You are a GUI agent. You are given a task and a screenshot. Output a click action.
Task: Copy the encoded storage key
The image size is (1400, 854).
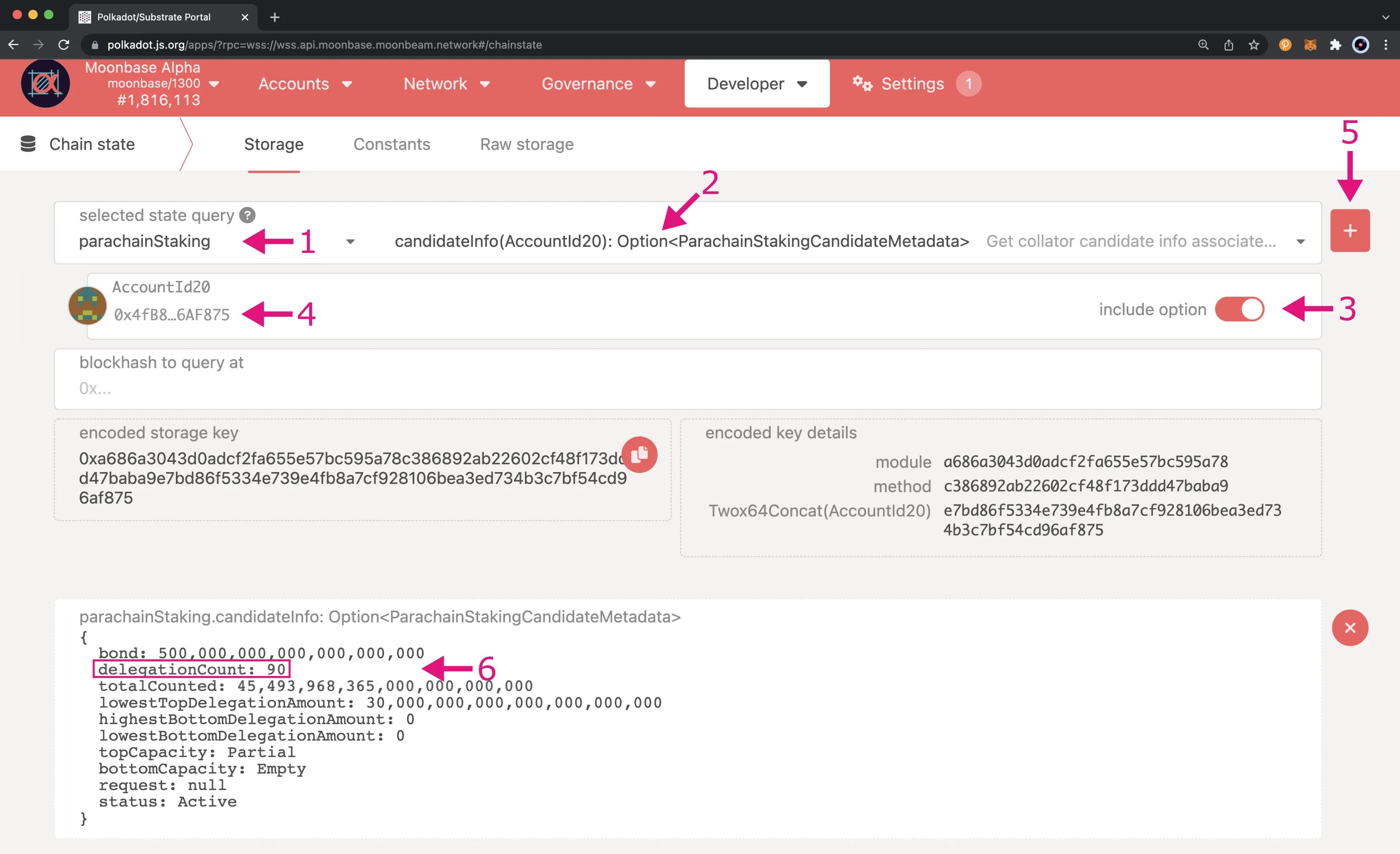(x=639, y=455)
